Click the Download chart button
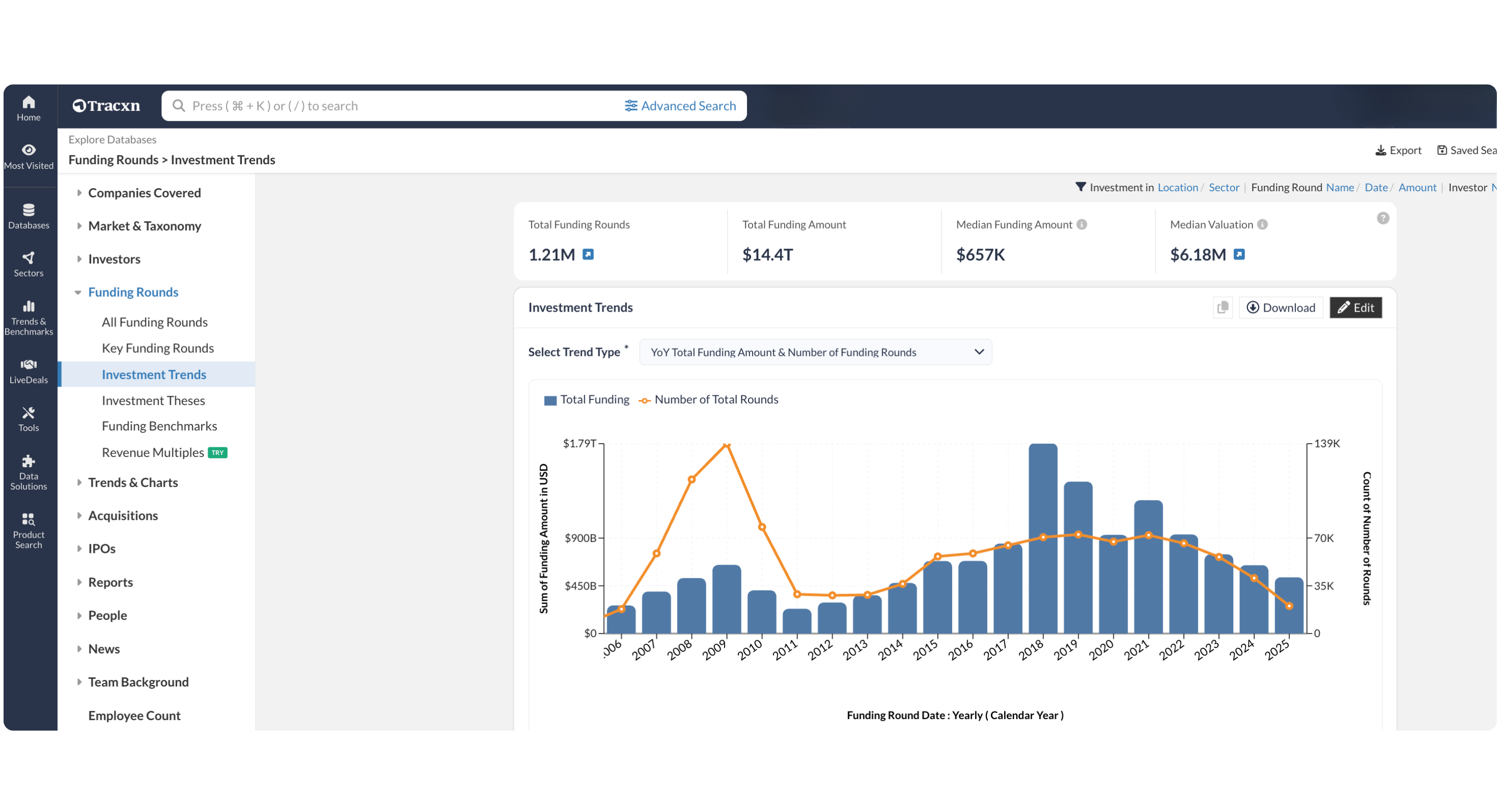Screen dimensions: 1497x812 pos(1281,307)
